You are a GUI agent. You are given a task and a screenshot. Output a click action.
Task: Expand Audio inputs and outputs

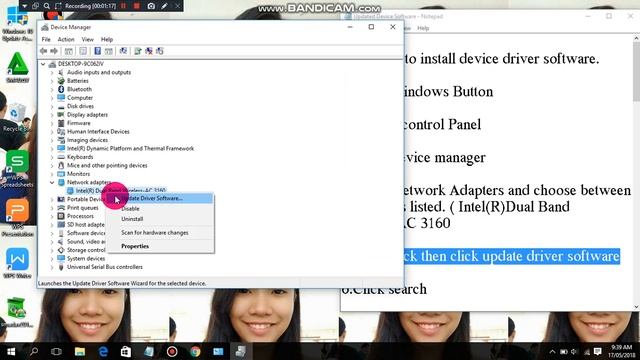tap(52, 73)
